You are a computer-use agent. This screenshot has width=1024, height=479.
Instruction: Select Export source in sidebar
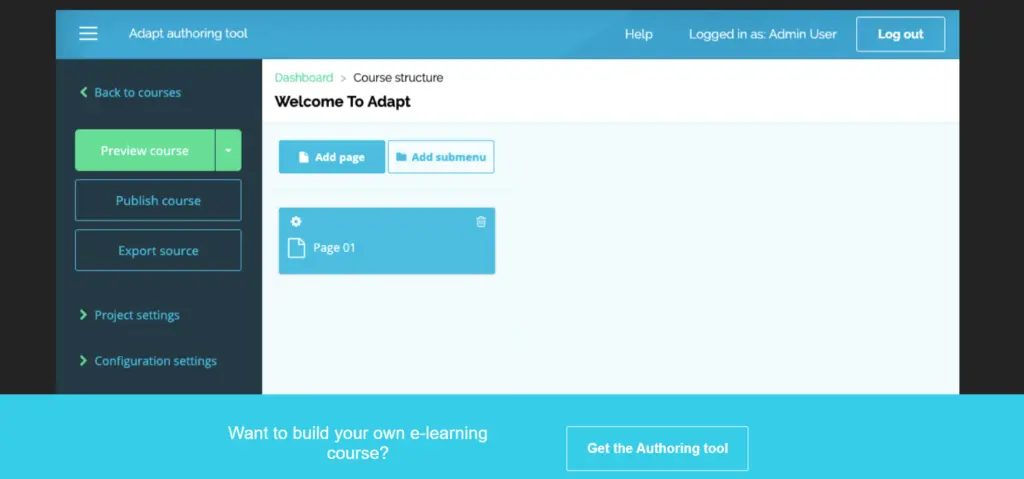(158, 251)
